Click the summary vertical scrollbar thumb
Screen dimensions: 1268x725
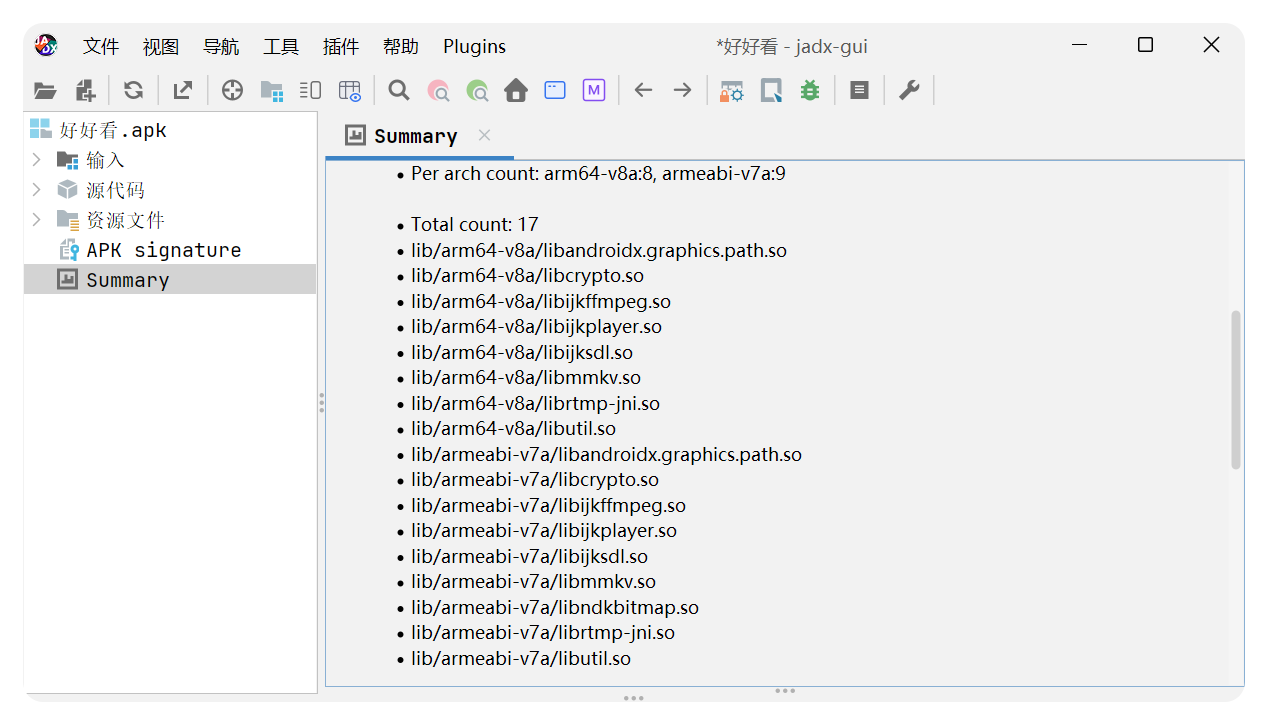point(1236,390)
